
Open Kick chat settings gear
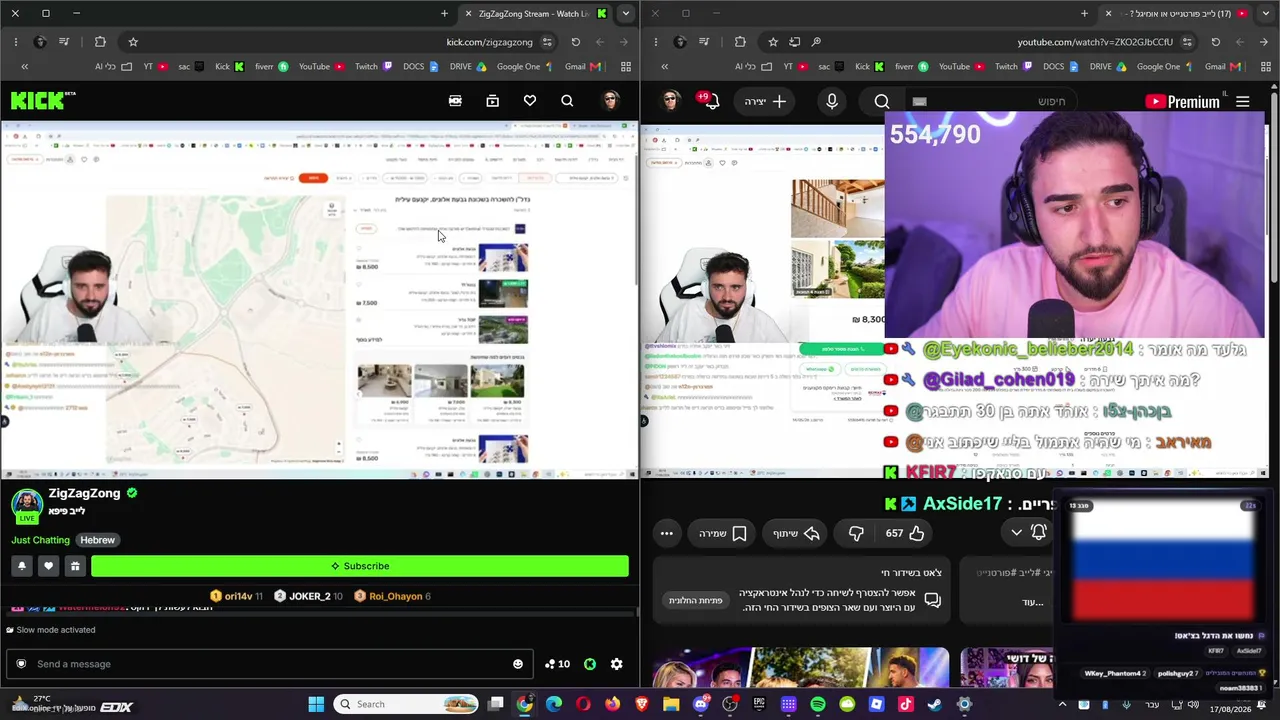tap(616, 664)
